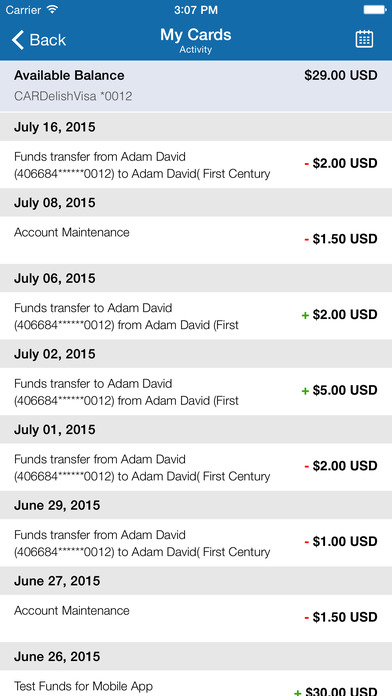The height and width of the screenshot is (696, 392).
Task: Open the June 27 Account Maintenance entry
Action: [x=196, y=618]
